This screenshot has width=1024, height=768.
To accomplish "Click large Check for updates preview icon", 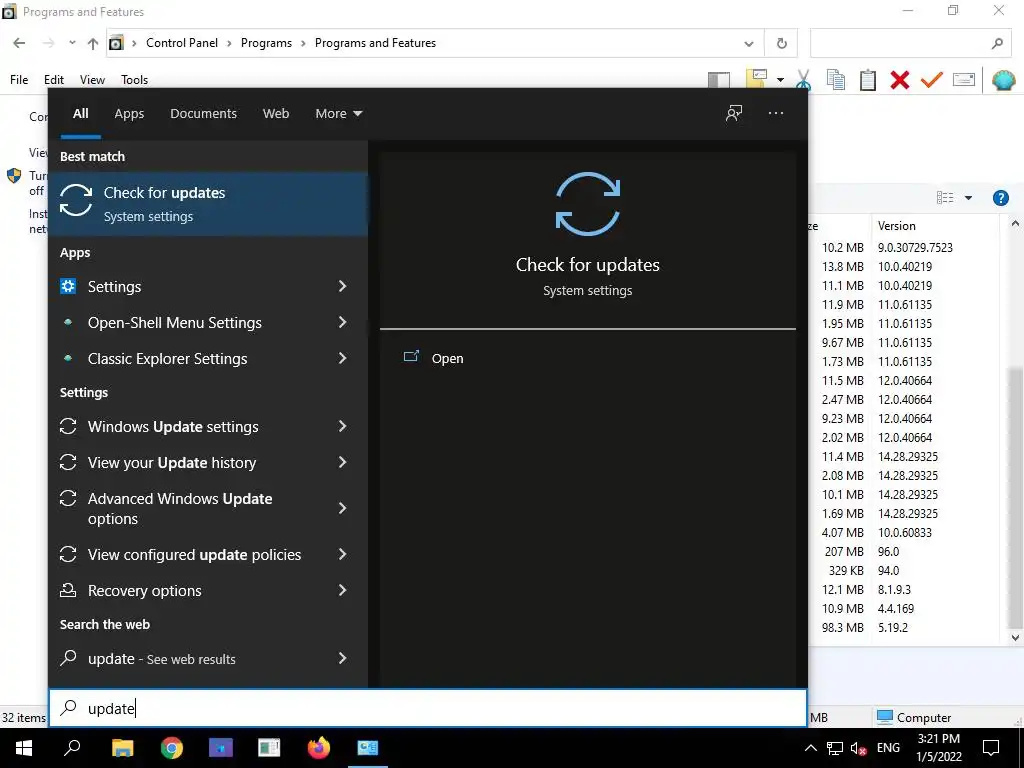I will tap(588, 204).
